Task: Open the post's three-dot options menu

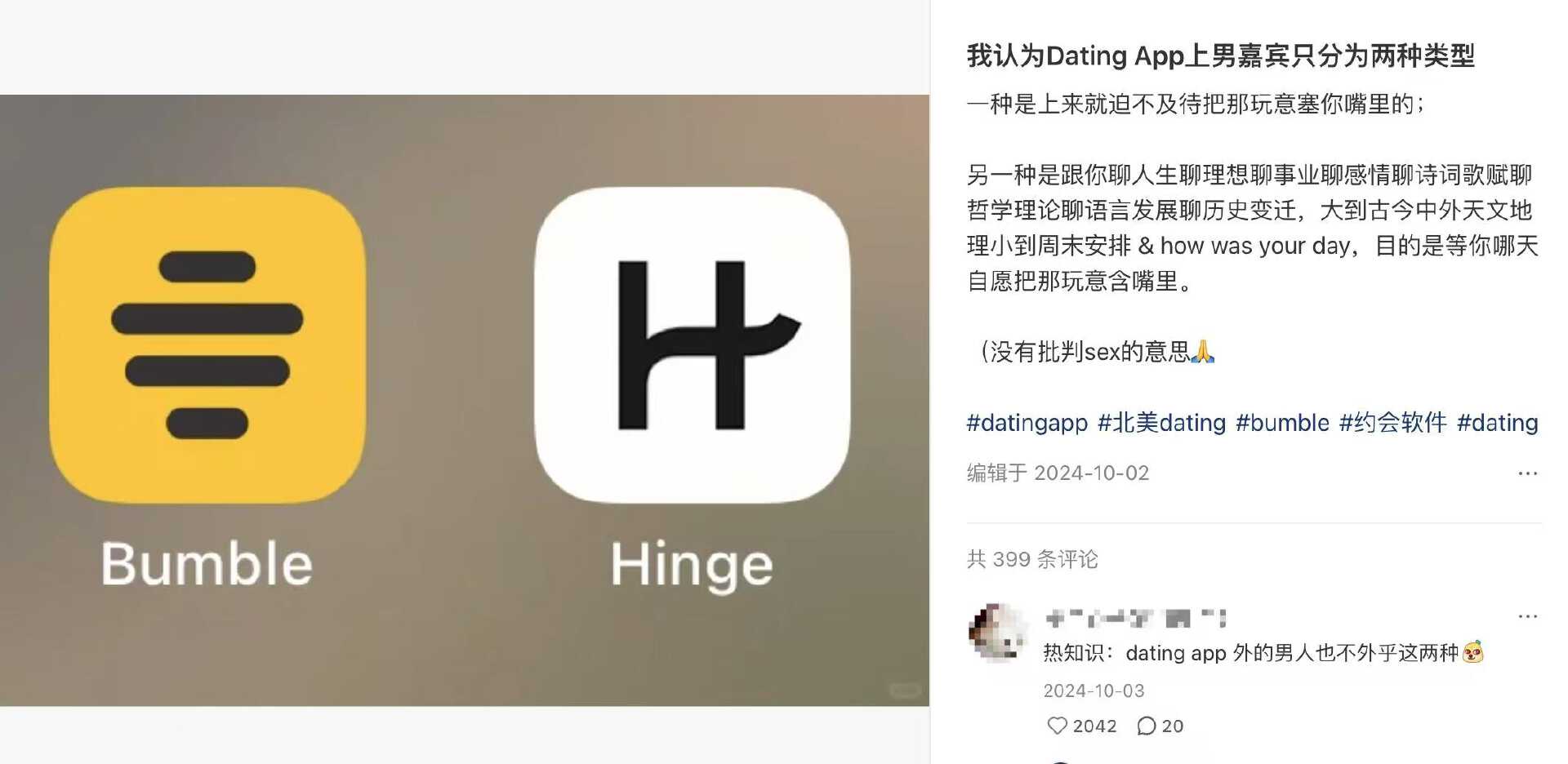Action: pyautogui.click(x=1527, y=473)
